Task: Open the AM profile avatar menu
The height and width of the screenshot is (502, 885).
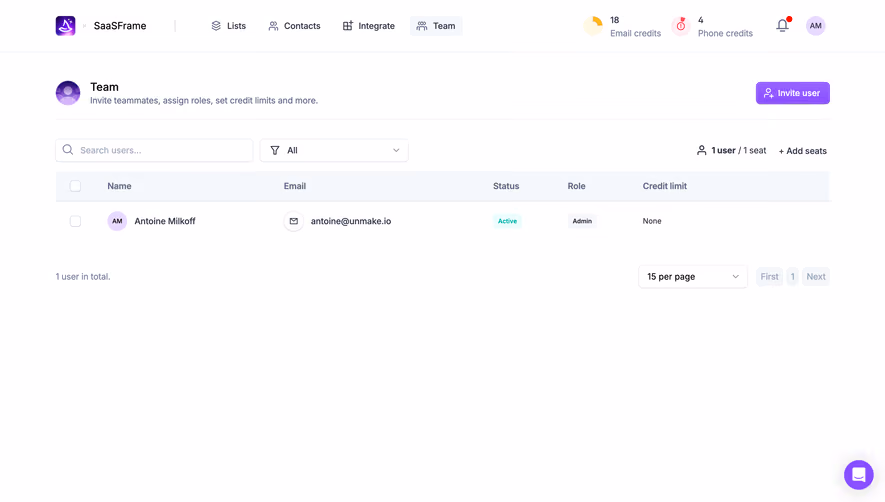Action: tap(816, 26)
